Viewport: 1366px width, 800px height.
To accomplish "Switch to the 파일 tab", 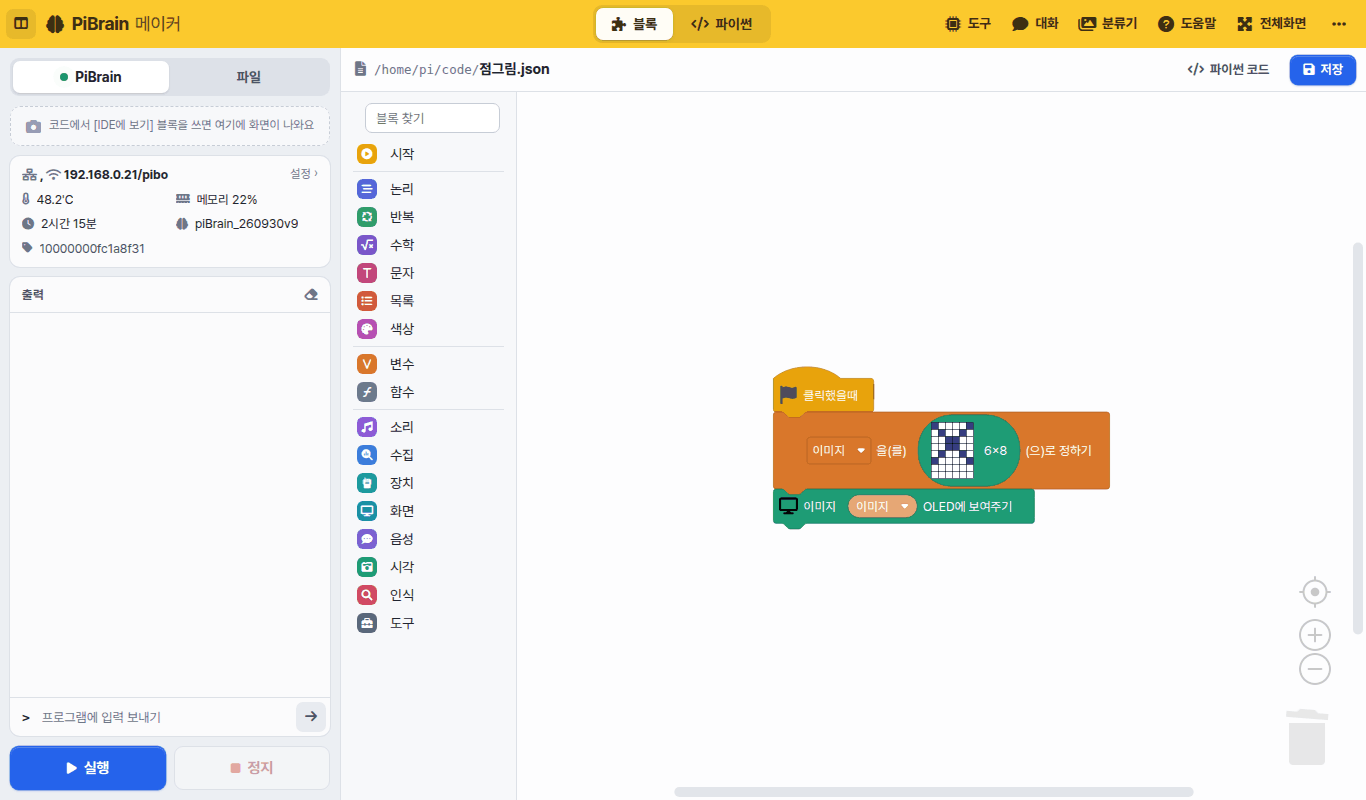I will (x=248, y=77).
